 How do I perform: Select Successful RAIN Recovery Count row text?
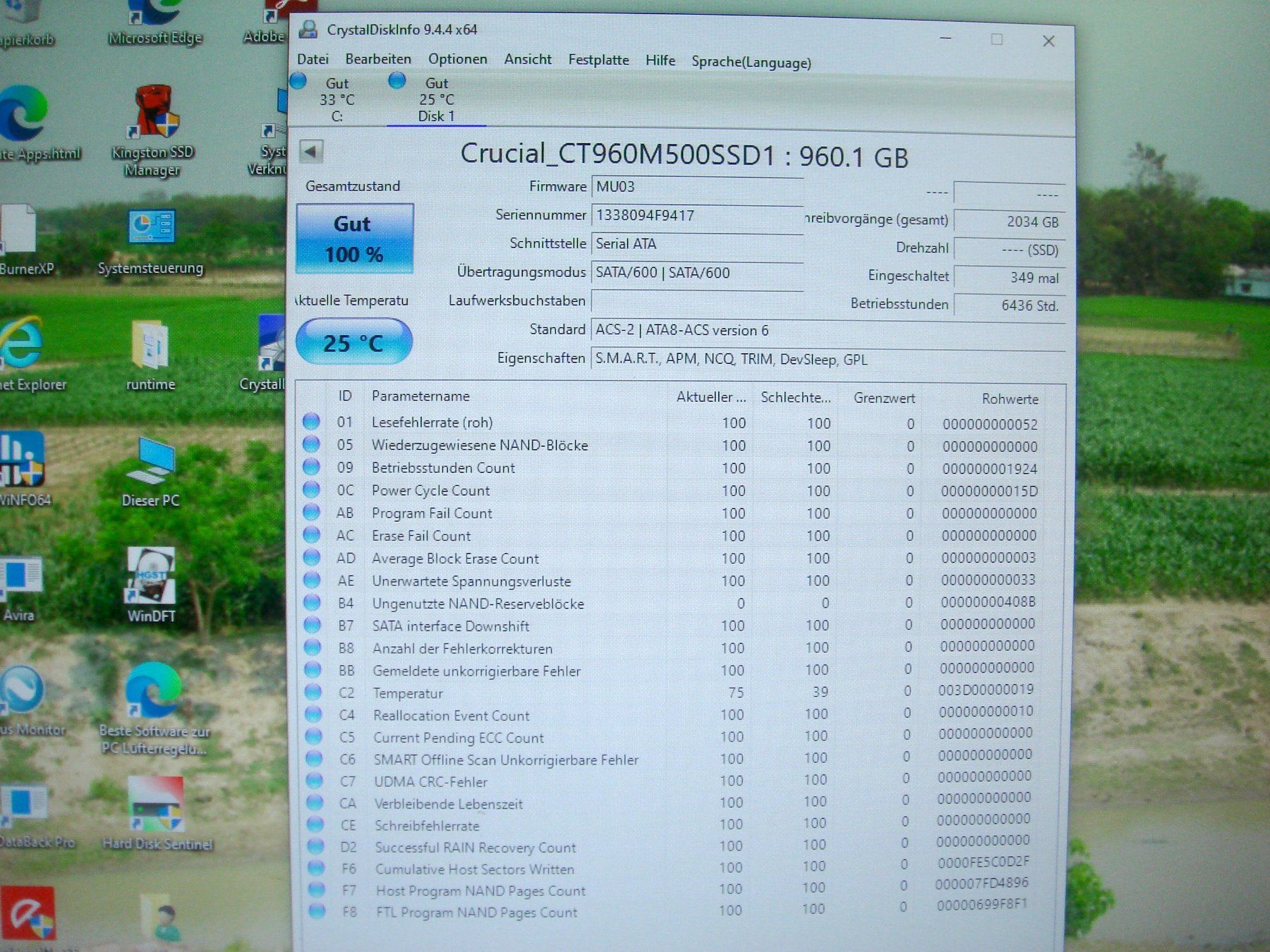[x=476, y=848]
